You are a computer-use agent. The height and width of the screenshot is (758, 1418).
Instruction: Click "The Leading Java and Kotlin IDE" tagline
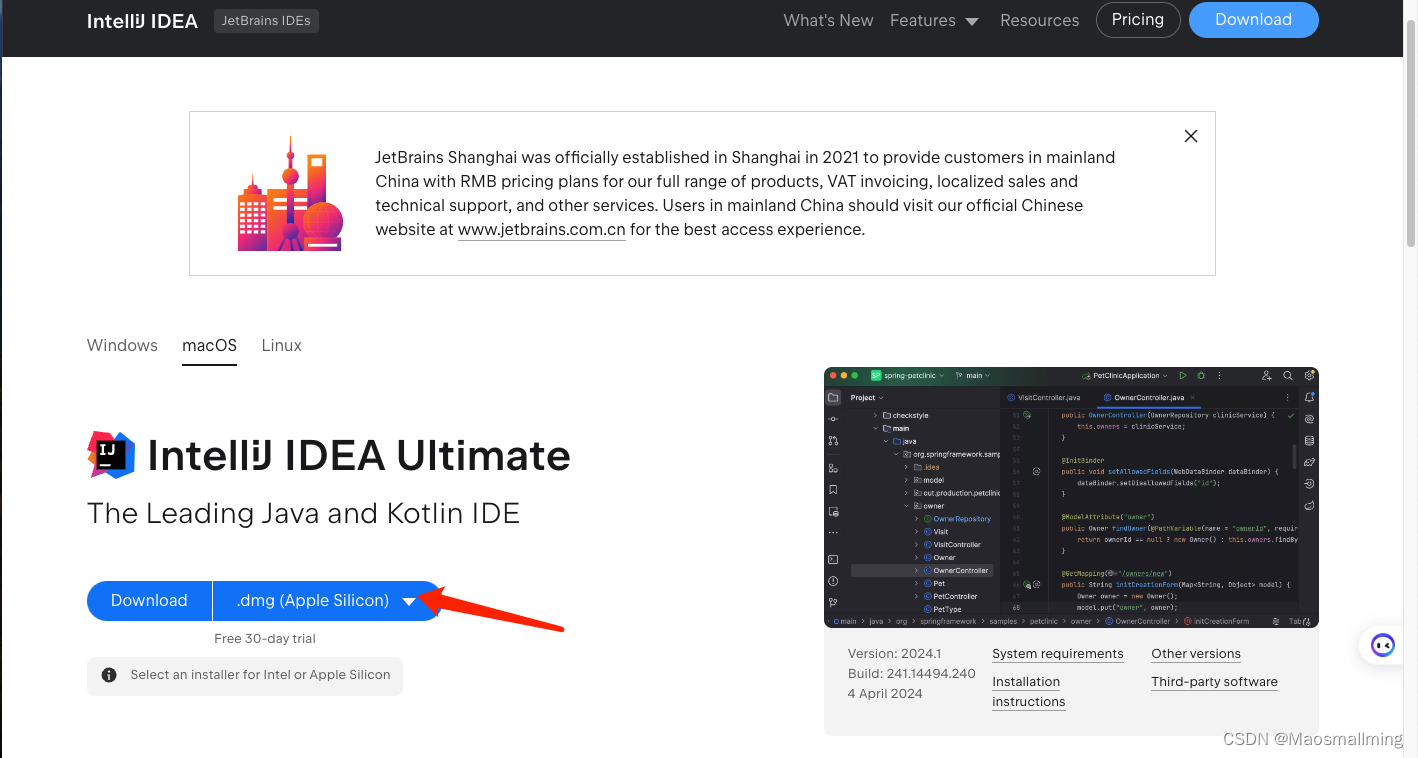click(304, 514)
